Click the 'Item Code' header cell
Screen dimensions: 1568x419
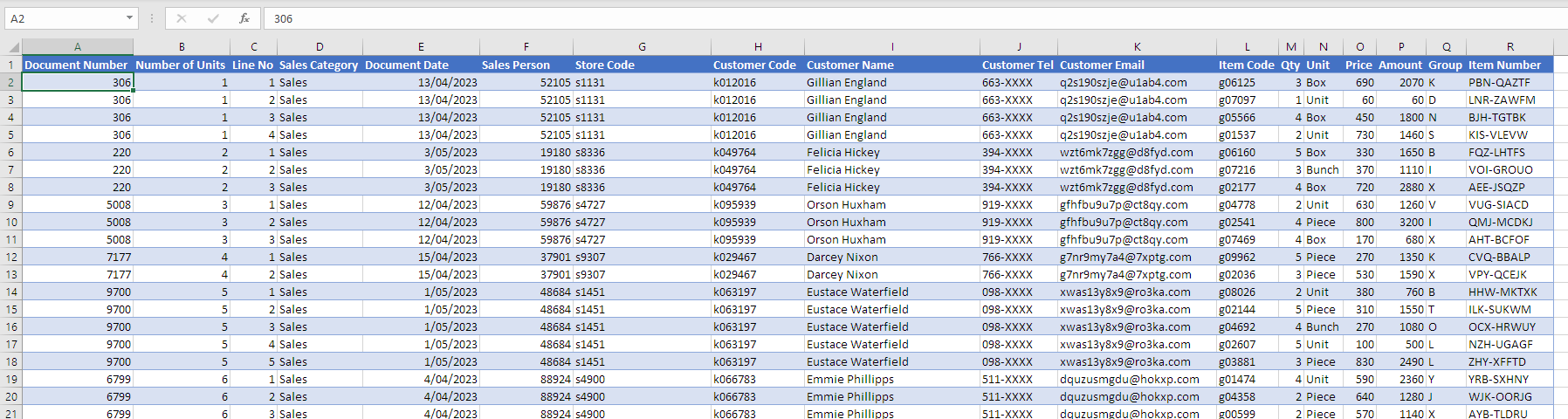point(1248,65)
